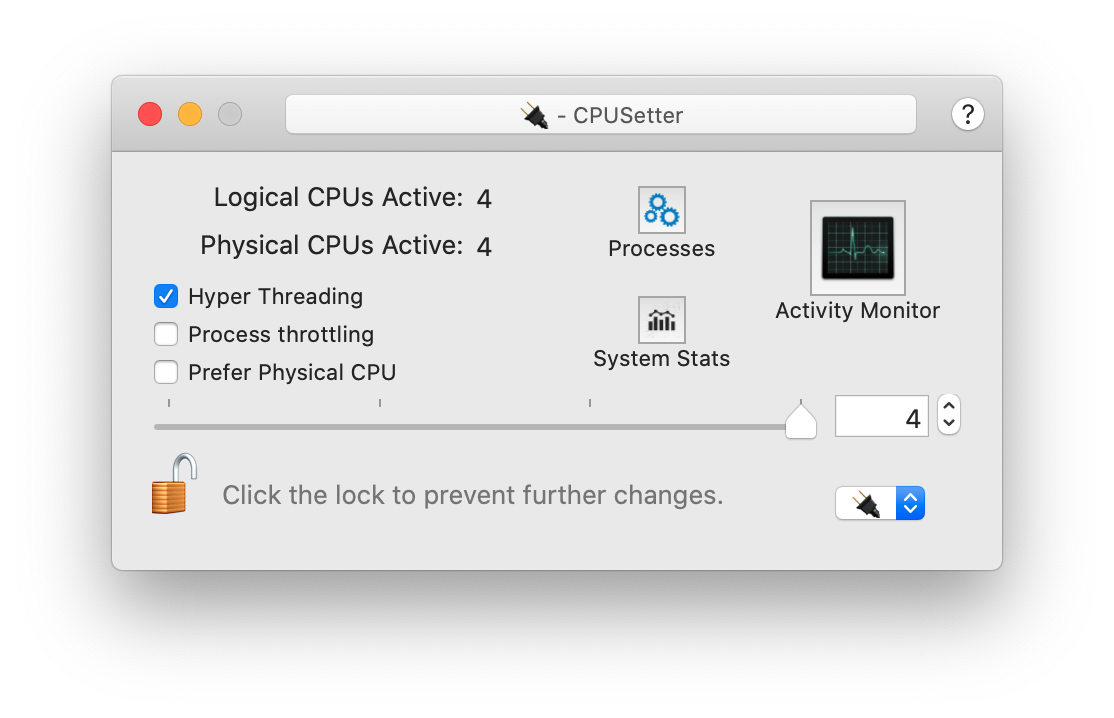The width and height of the screenshot is (1114, 718).
Task: Increase CPU count with stepper up arrow
Action: pos(948,406)
